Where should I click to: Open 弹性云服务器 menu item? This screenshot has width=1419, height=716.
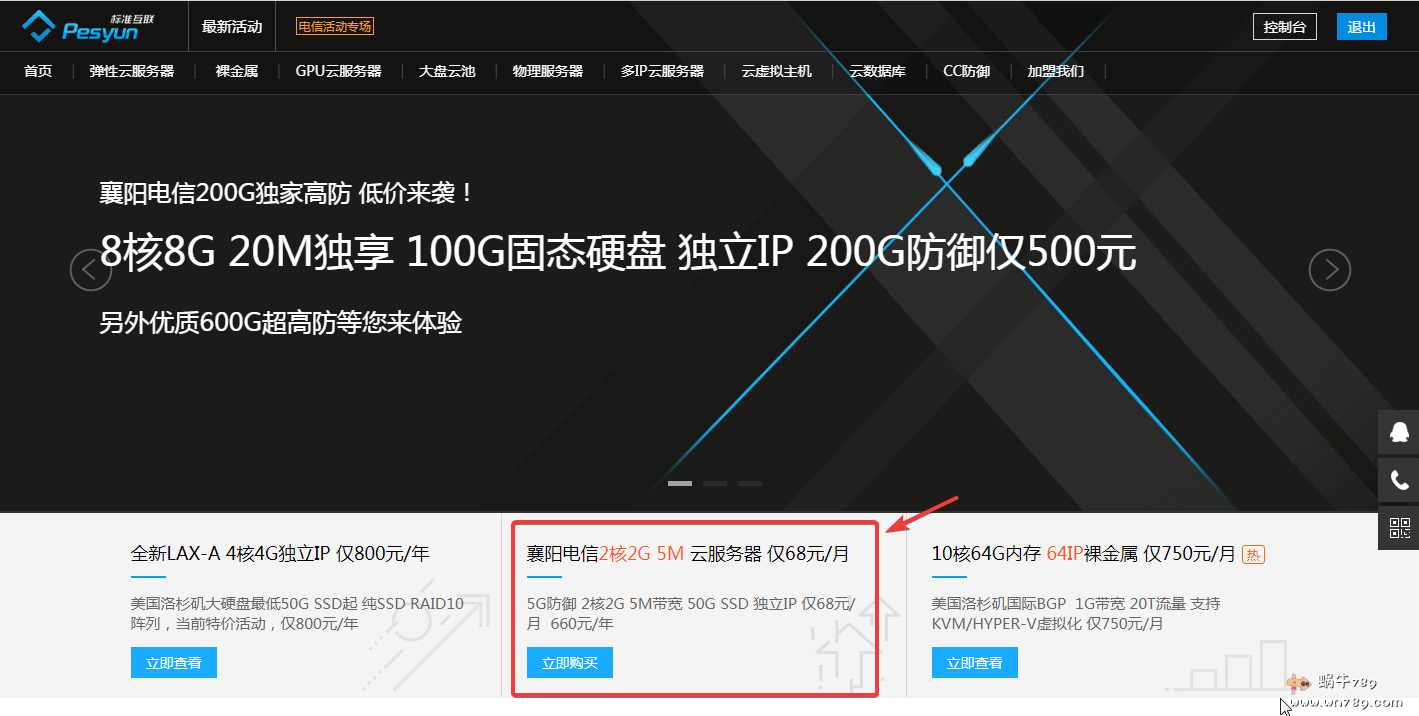[132, 71]
